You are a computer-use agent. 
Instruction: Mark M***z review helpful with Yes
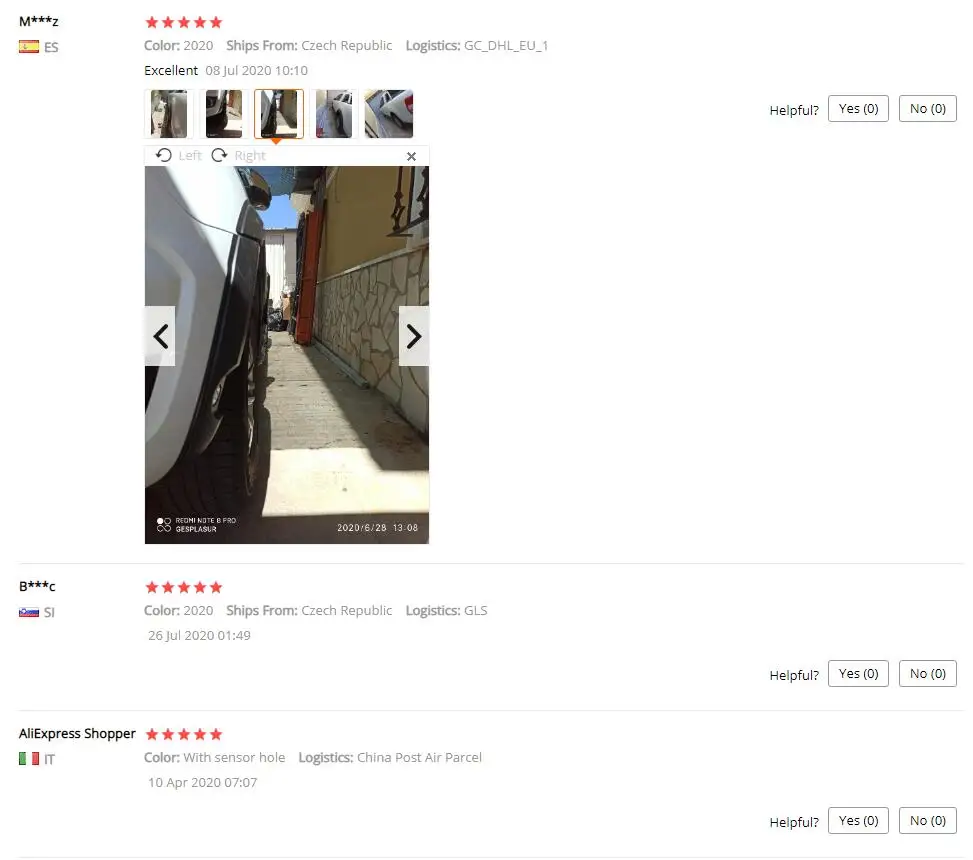[858, 109]
